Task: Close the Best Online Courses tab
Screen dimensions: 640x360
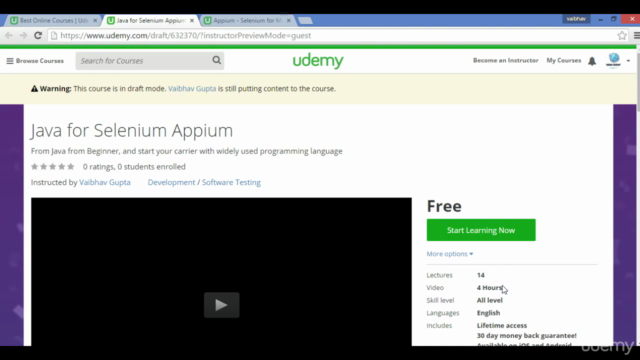Action: pyautogui.click(x=95, y=20)
